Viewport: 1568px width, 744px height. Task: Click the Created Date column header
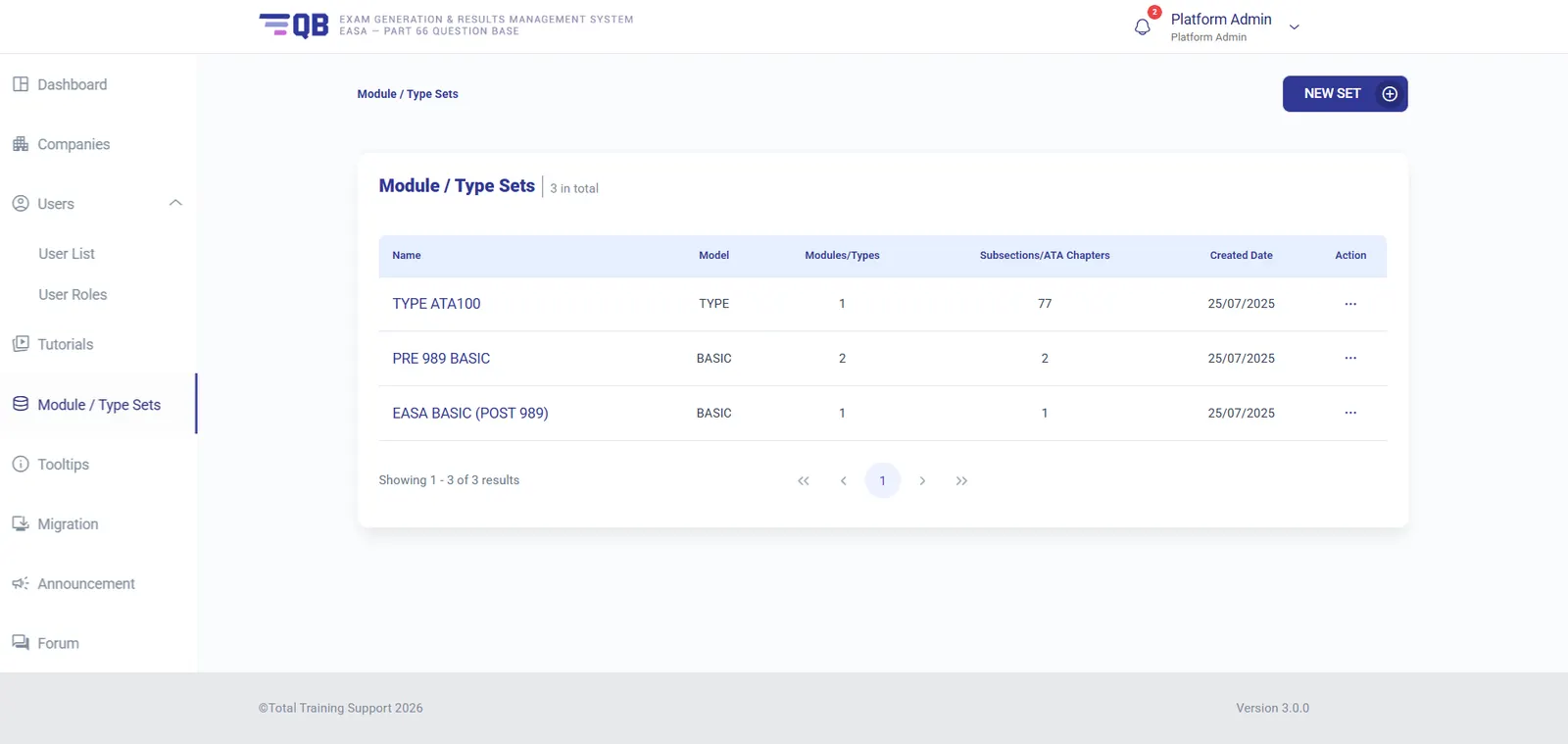(1241, 256)
